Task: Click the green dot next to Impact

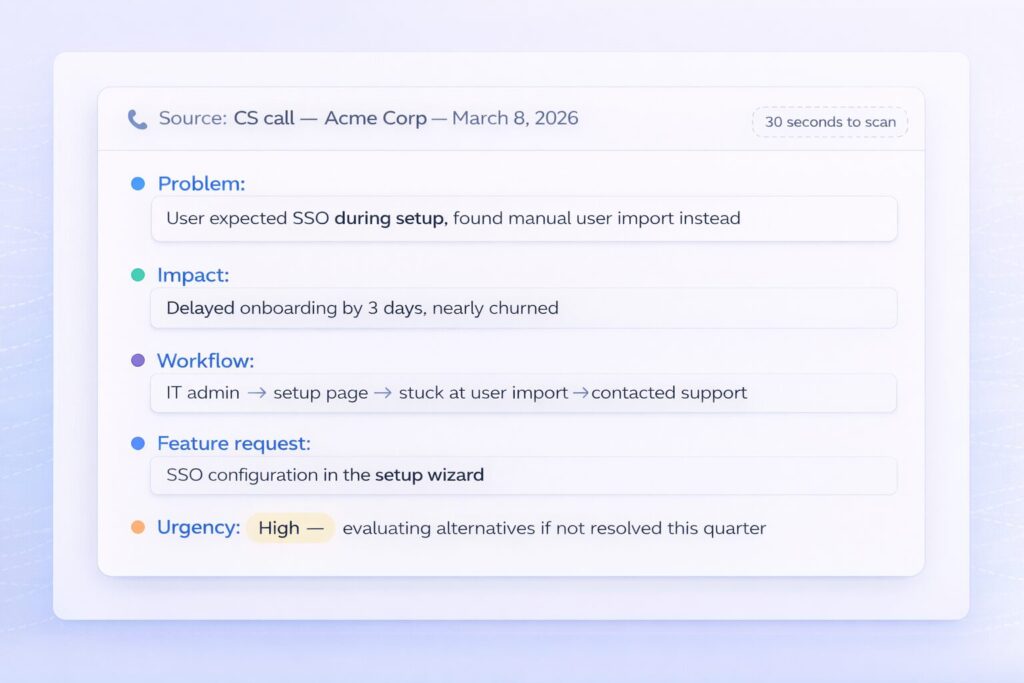Action: point(138,275)
